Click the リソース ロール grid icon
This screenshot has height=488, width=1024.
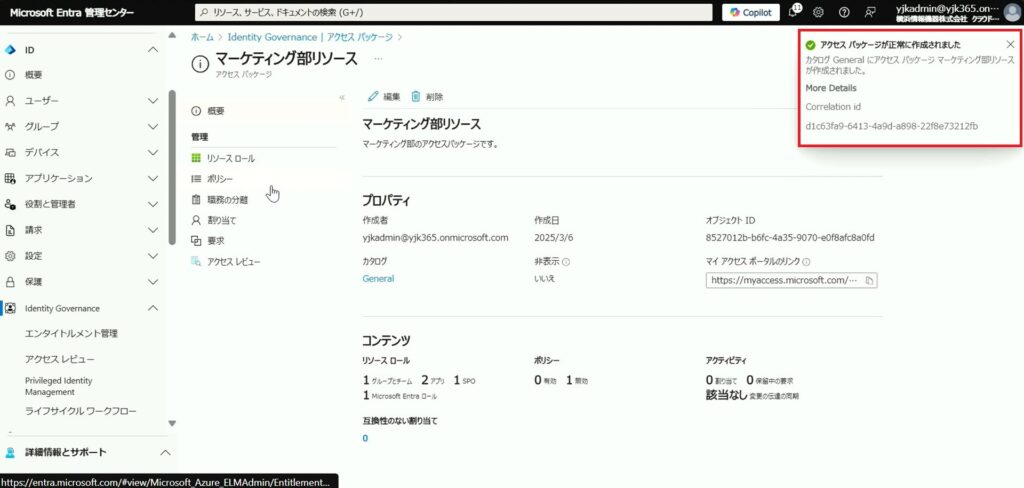coord(196,159)
